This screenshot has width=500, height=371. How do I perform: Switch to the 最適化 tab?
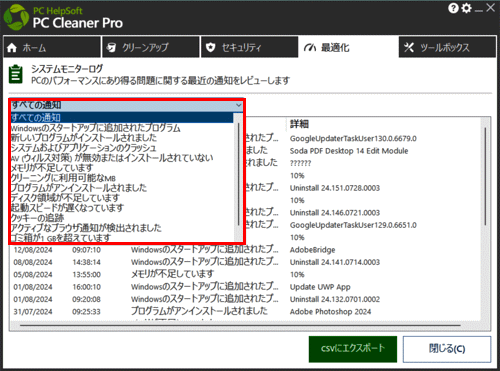click(348, 47)
